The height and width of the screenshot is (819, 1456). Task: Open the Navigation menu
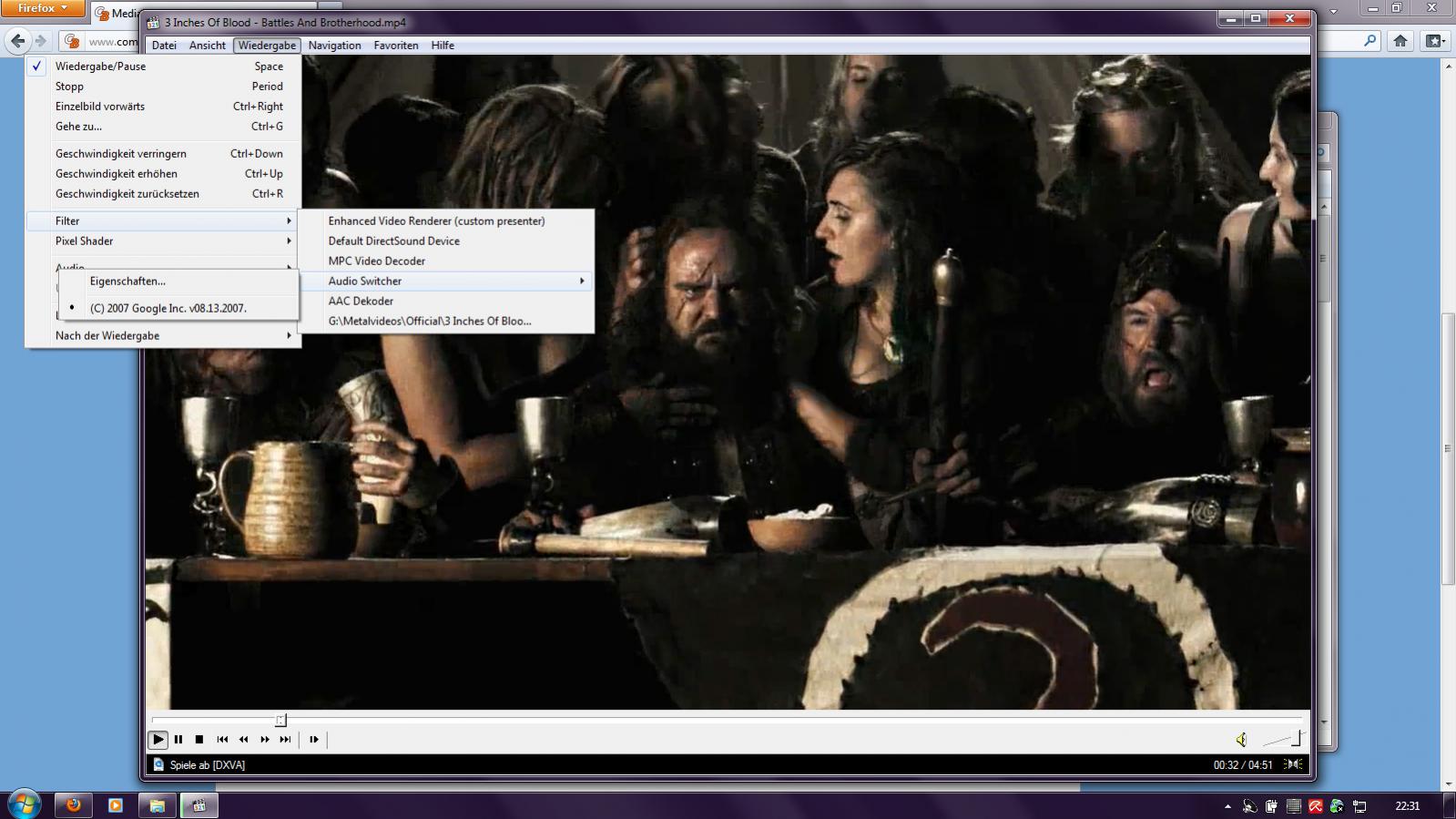[334, 46]
